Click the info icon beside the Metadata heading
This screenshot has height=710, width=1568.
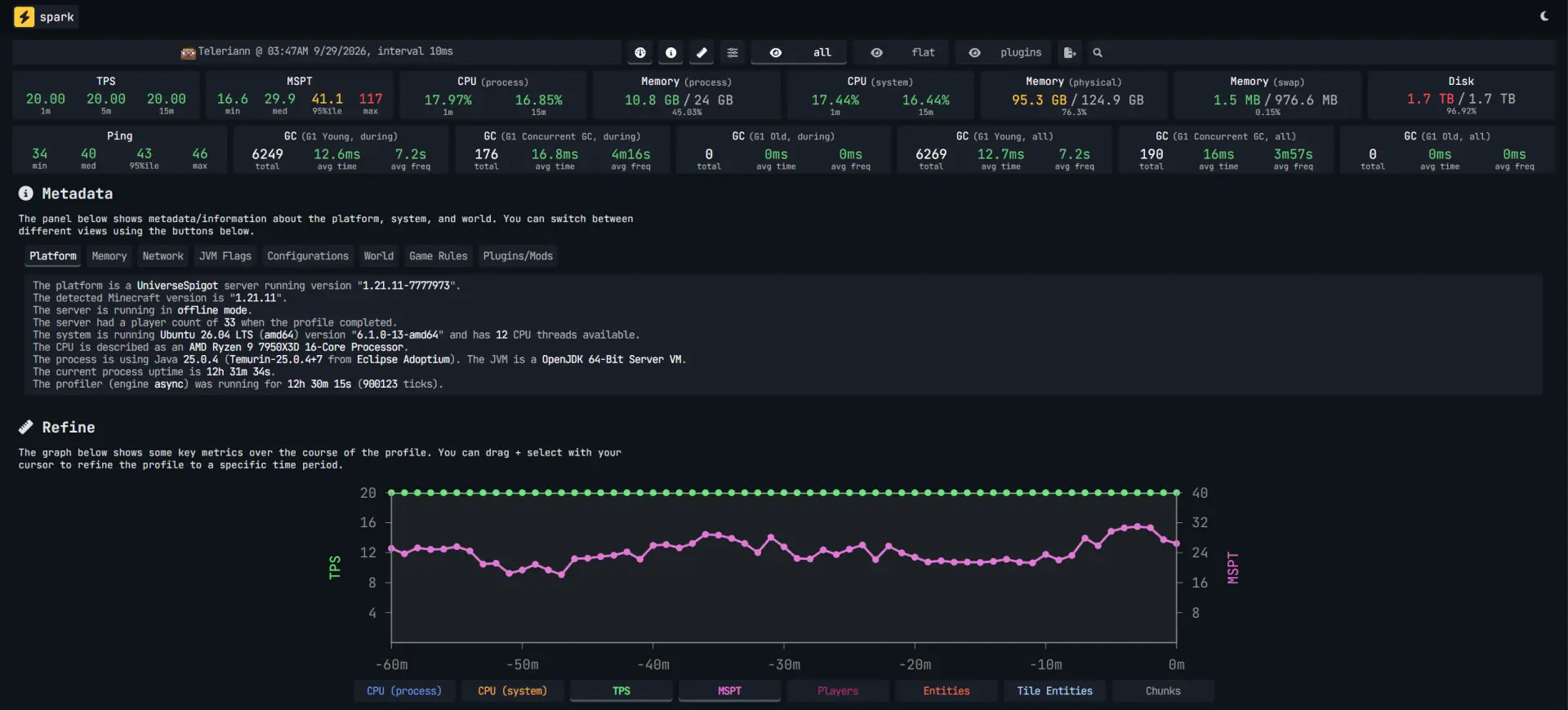pyautogui.click(x=26, y=193)
